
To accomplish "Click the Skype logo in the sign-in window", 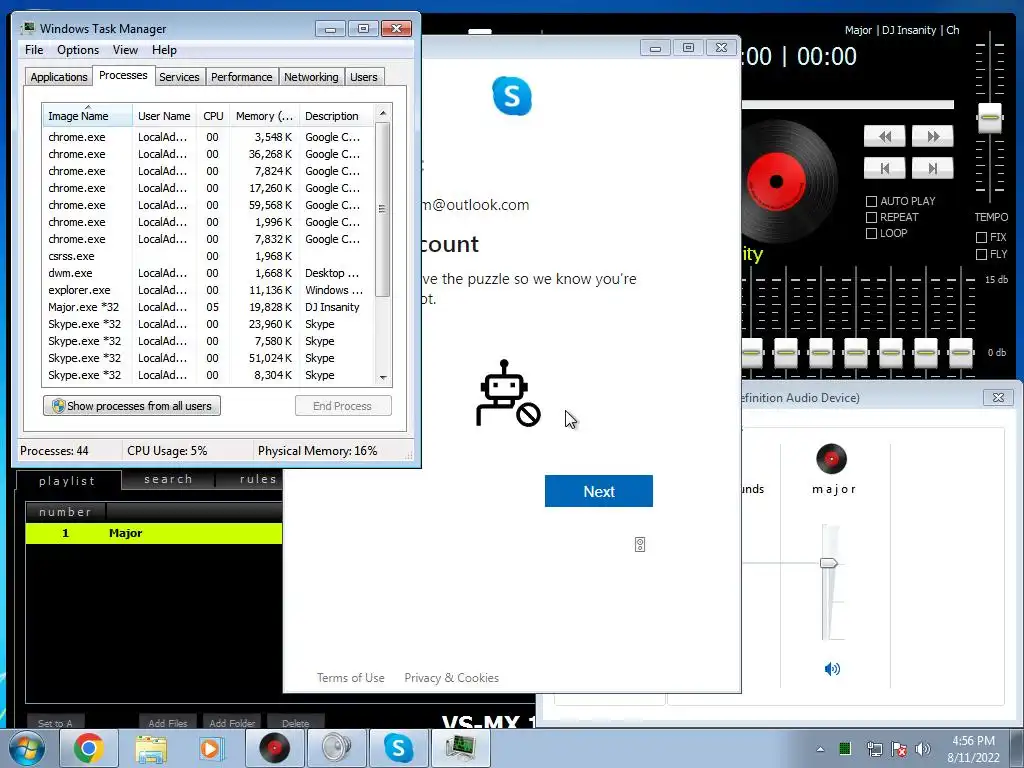I will pos(512,96).
